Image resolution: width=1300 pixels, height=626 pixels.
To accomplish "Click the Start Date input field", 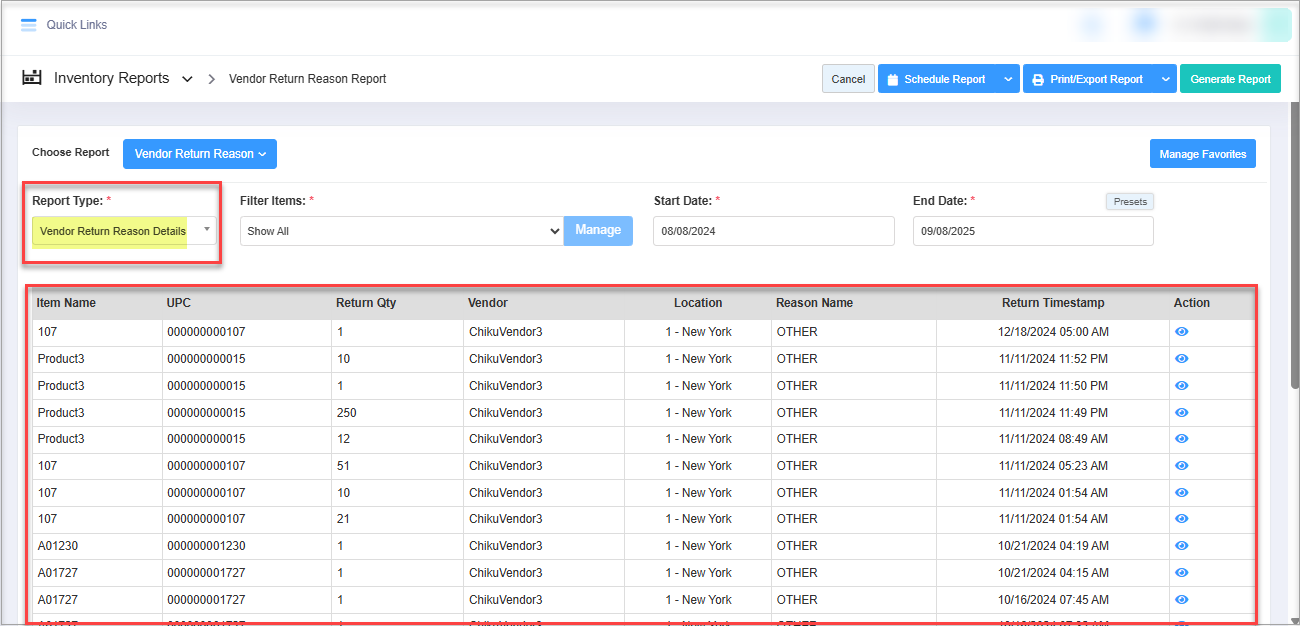I will pyautogui.click(x=773, y=231).
